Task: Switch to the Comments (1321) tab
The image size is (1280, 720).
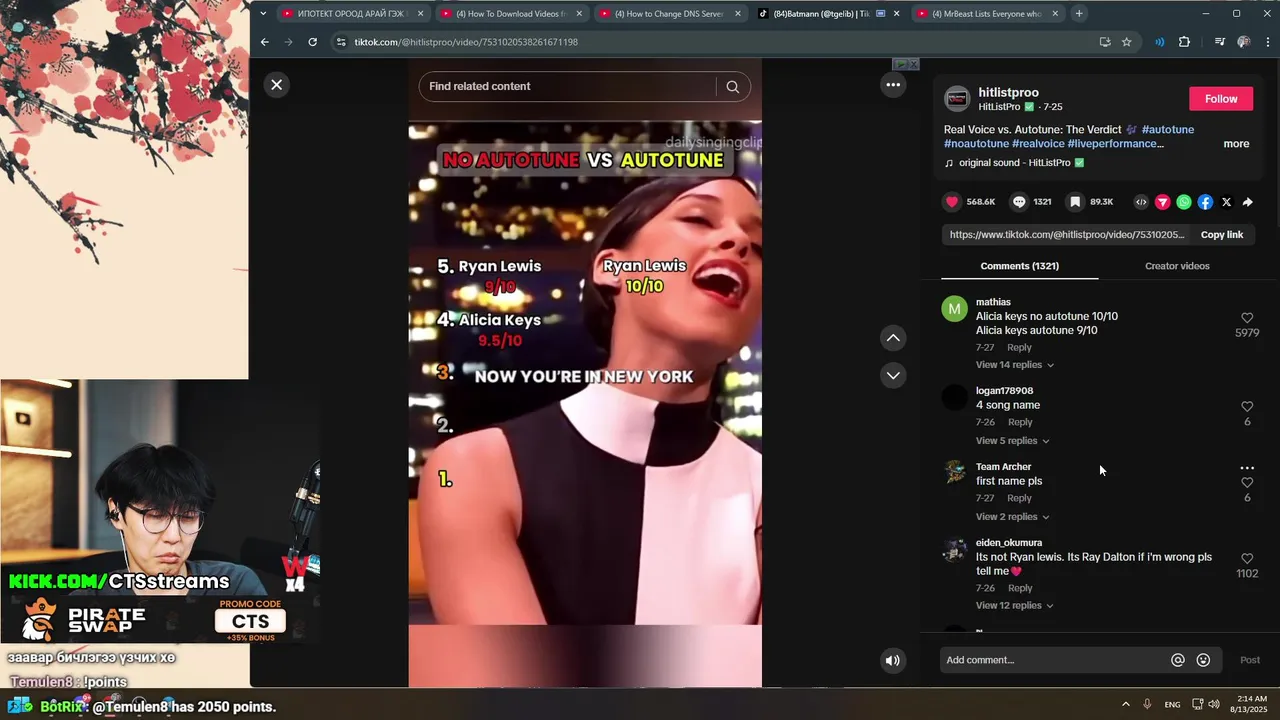Action: (x=1019, y=266)
